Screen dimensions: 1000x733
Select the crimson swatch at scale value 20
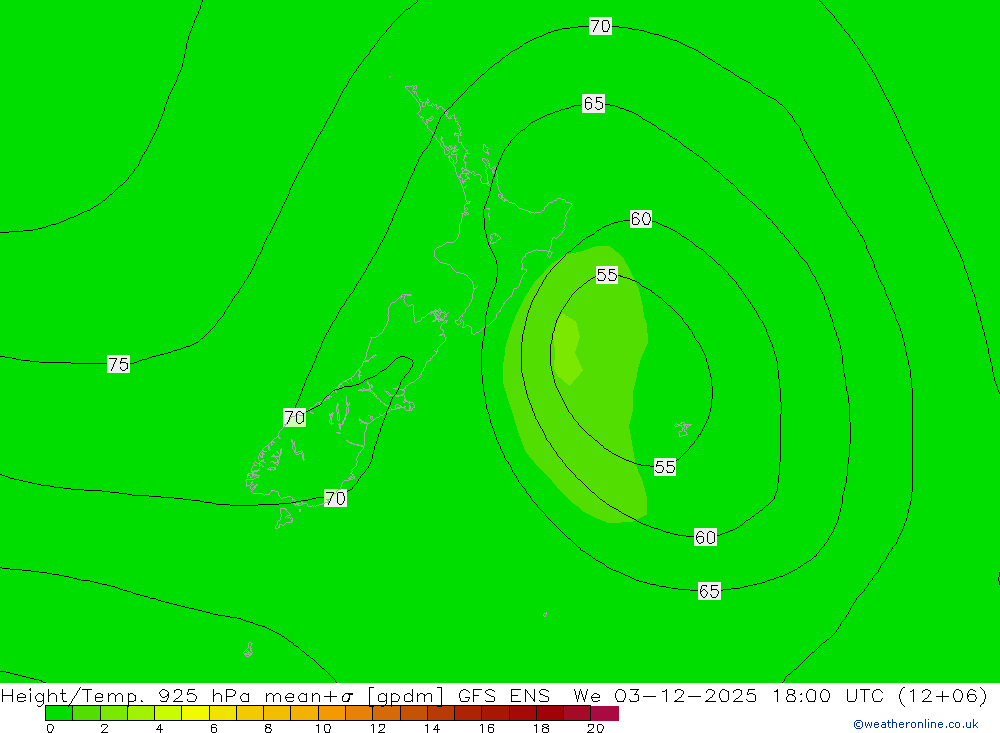click(x=605, y=713)
